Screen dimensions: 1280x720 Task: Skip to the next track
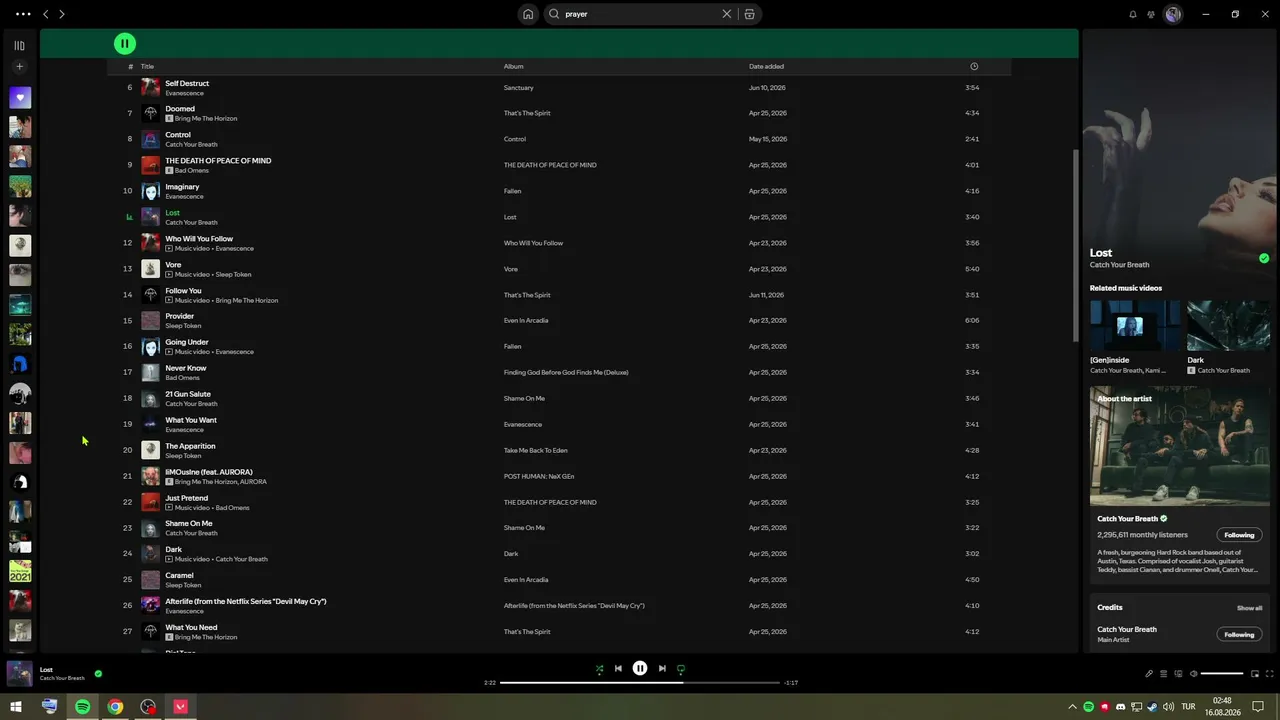click(x=662, y=669)
